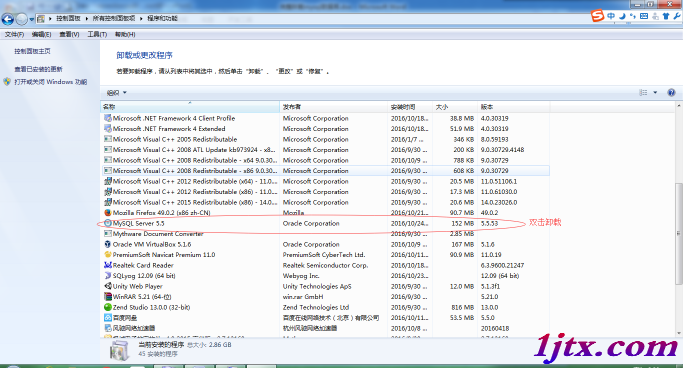This screenshot has width=683, height=368.
Task: Open the 查看(V) menu
Action: [69, 34]
